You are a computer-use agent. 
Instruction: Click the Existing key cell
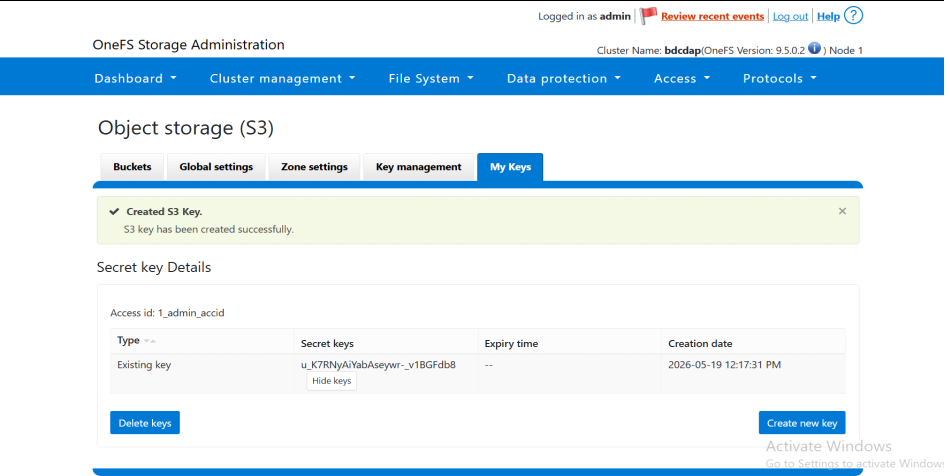pyautogui.click(x=144, y=365)
